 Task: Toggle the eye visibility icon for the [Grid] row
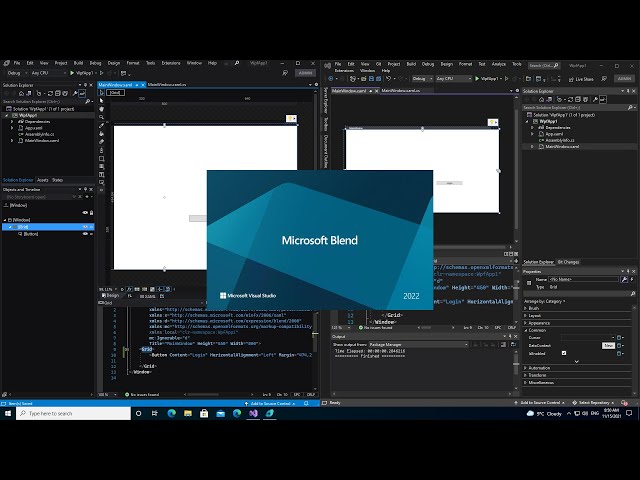click(85, 227)
